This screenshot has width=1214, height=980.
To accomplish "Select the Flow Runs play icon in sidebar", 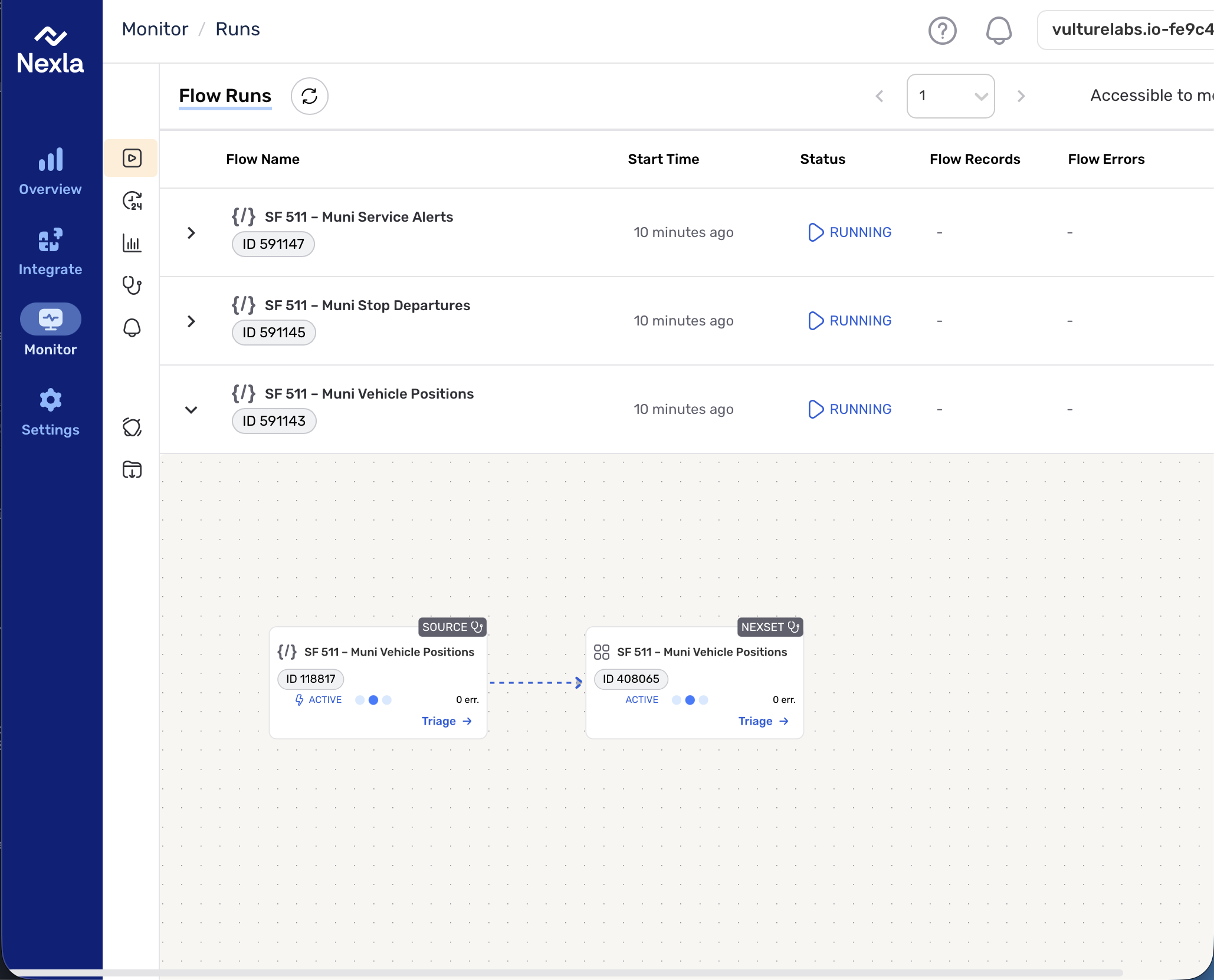I will 132,158.
